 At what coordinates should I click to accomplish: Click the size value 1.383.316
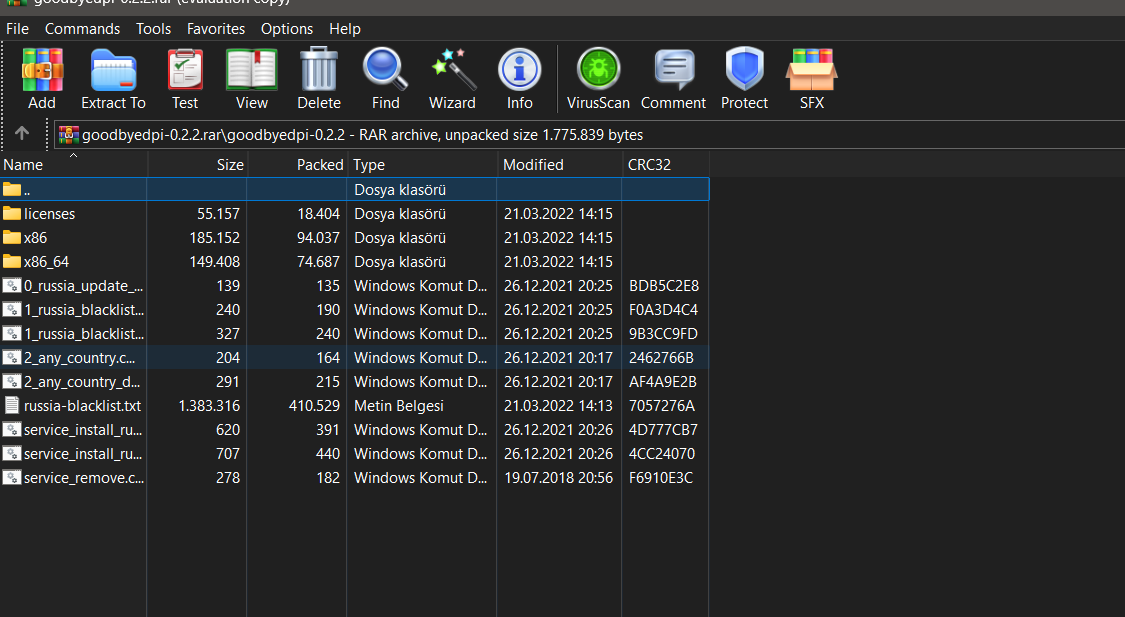[209, 405]
